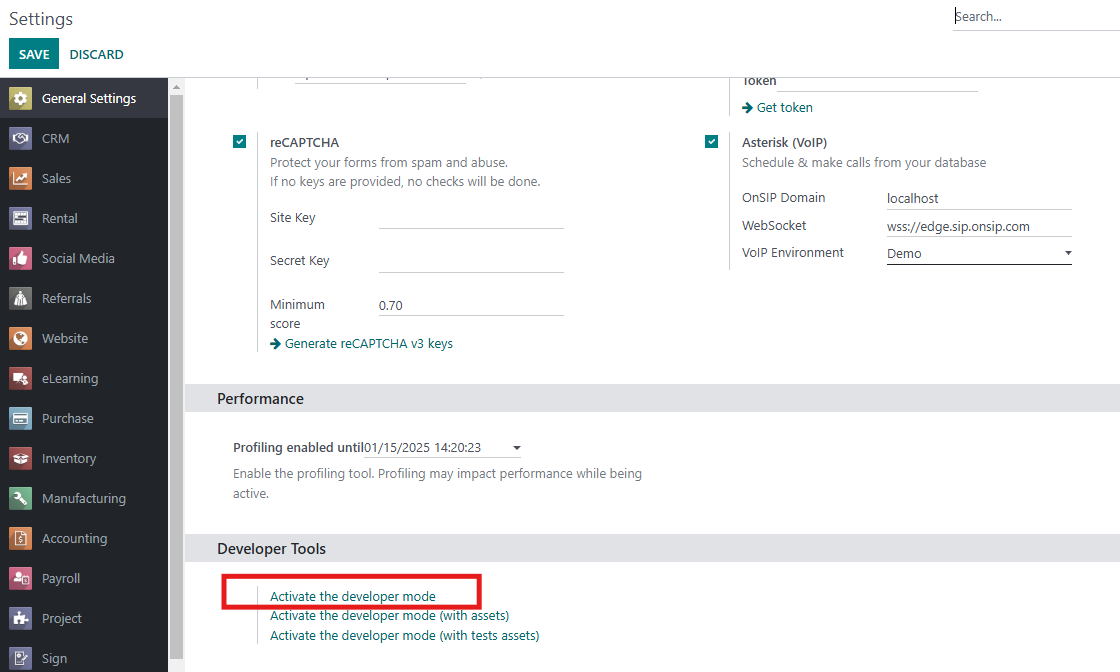Click the Secret Key input field

click(x=471, y=261)
